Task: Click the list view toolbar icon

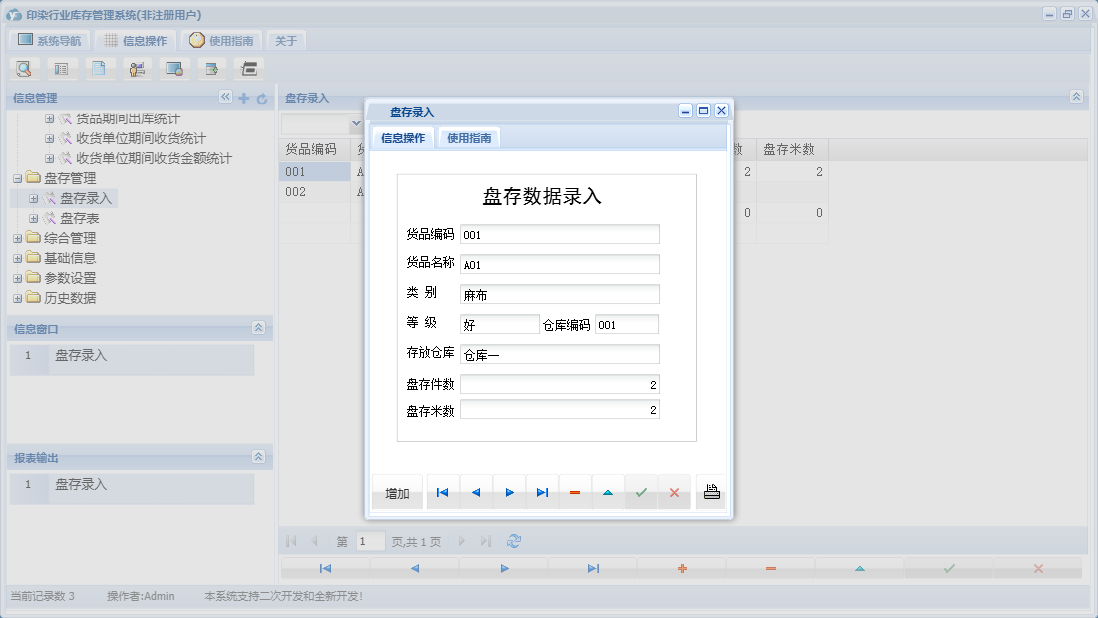Action: point(62,68)
